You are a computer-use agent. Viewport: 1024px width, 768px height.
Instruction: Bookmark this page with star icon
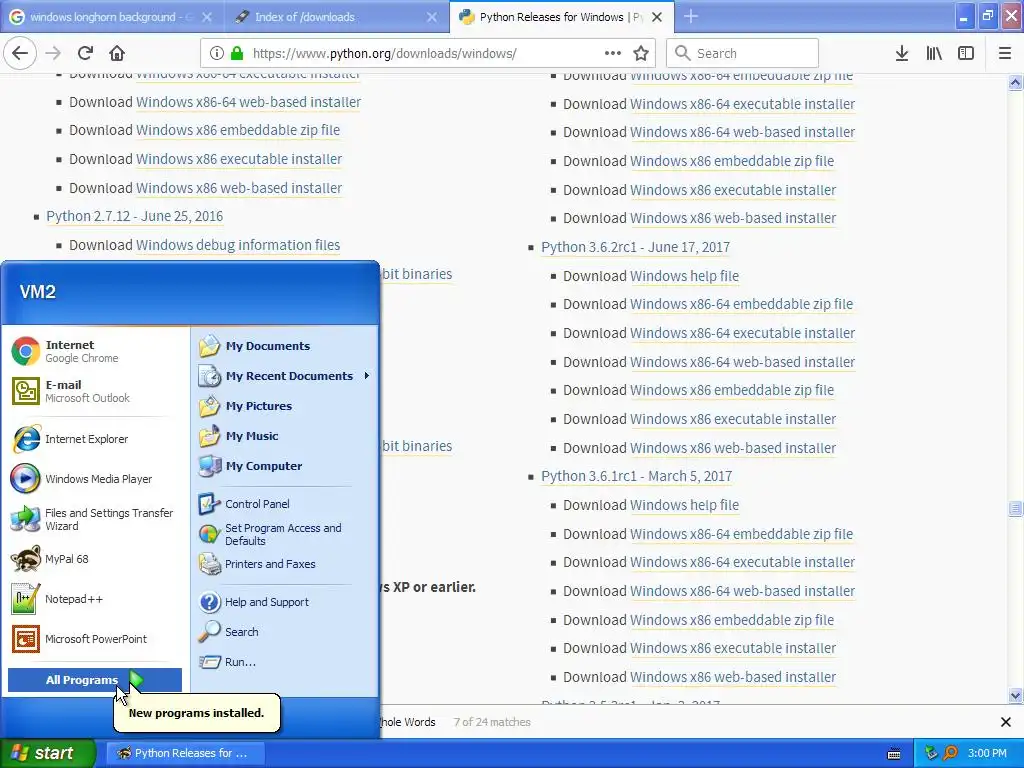click(x=641, y=54)
